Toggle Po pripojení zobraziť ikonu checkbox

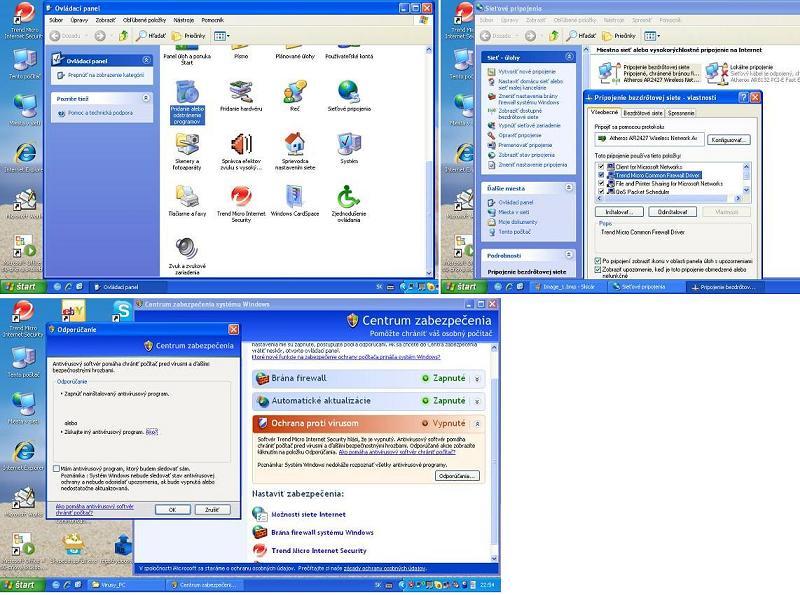(x=597, y=261)
